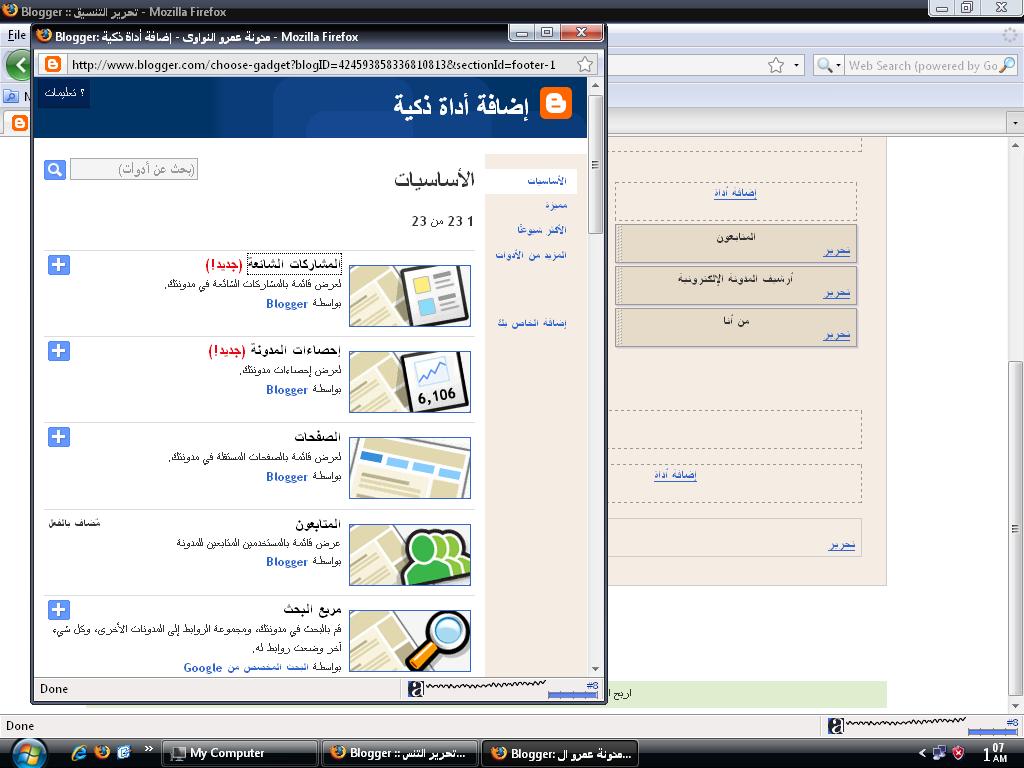Open the tab list dropdown in main window
The height and width of the screenshot is (768, 1024).
point(1015,122)
